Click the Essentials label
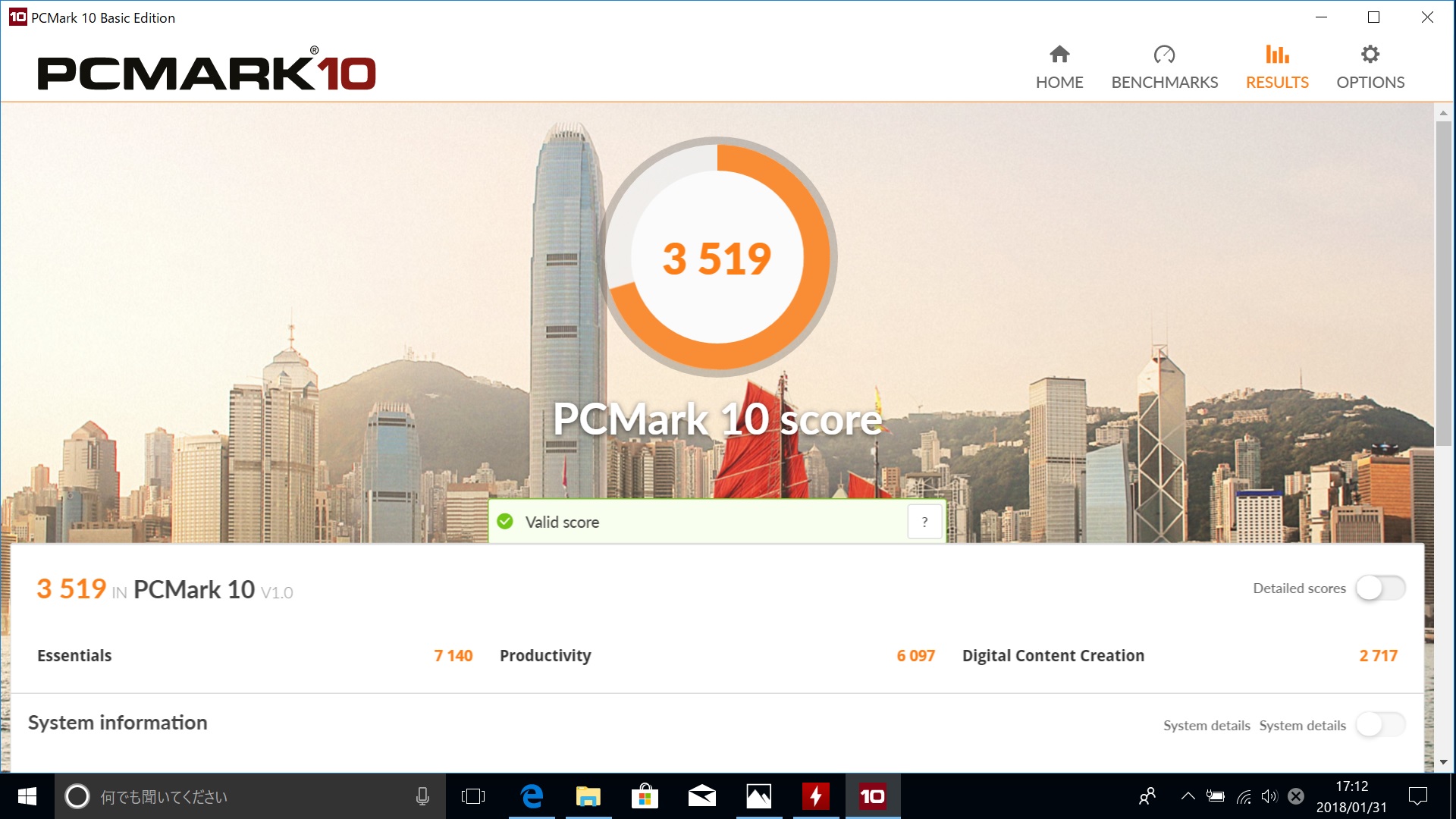 (x=74, y=655)
